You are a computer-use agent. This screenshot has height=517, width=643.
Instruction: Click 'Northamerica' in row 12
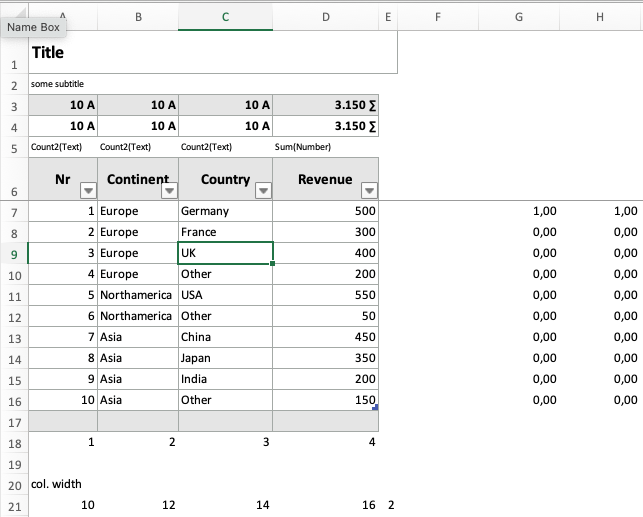pyautogui.click(x=138, y=316)
